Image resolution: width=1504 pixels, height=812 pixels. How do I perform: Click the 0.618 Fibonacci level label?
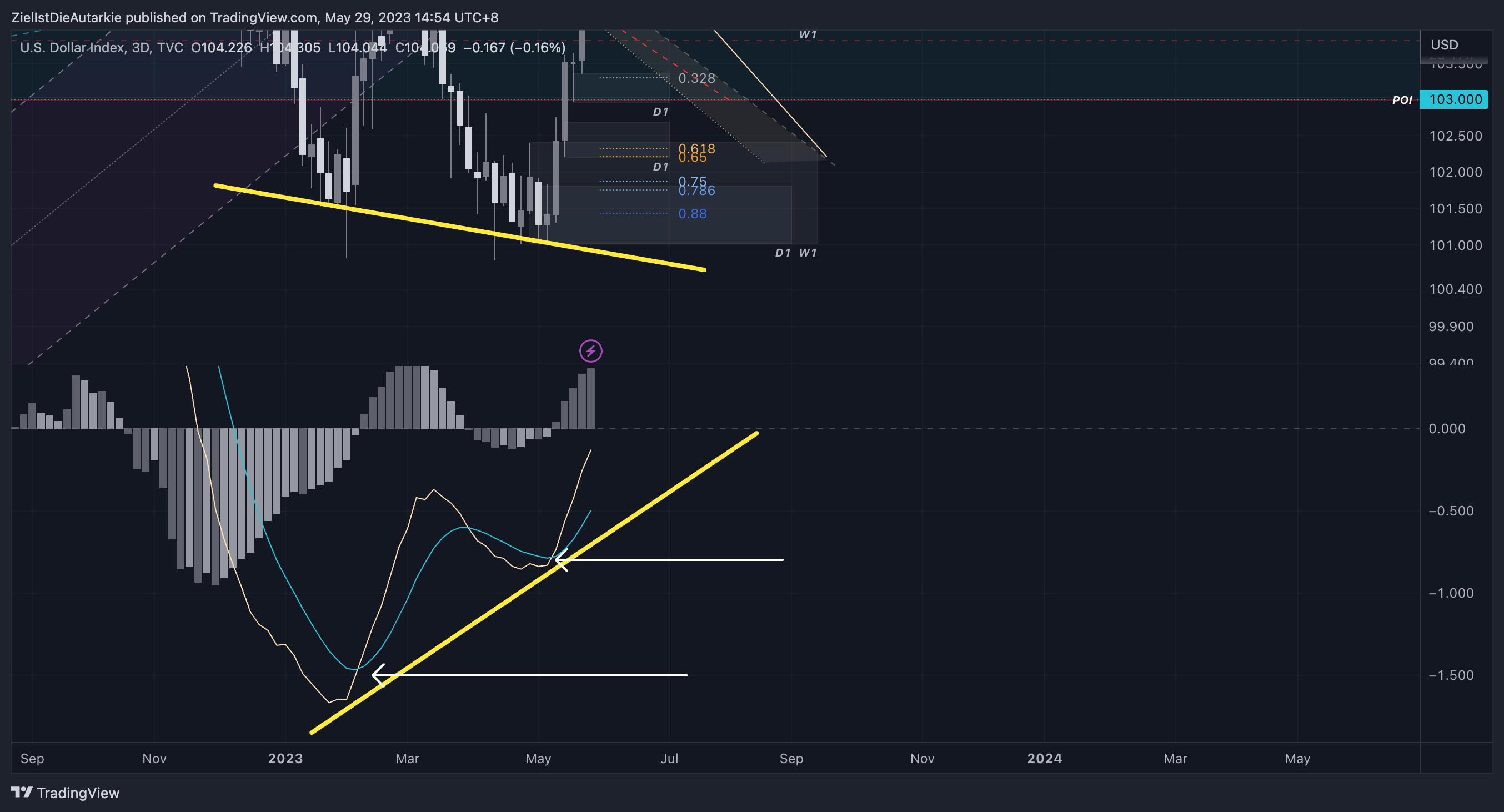coord(696,148)
